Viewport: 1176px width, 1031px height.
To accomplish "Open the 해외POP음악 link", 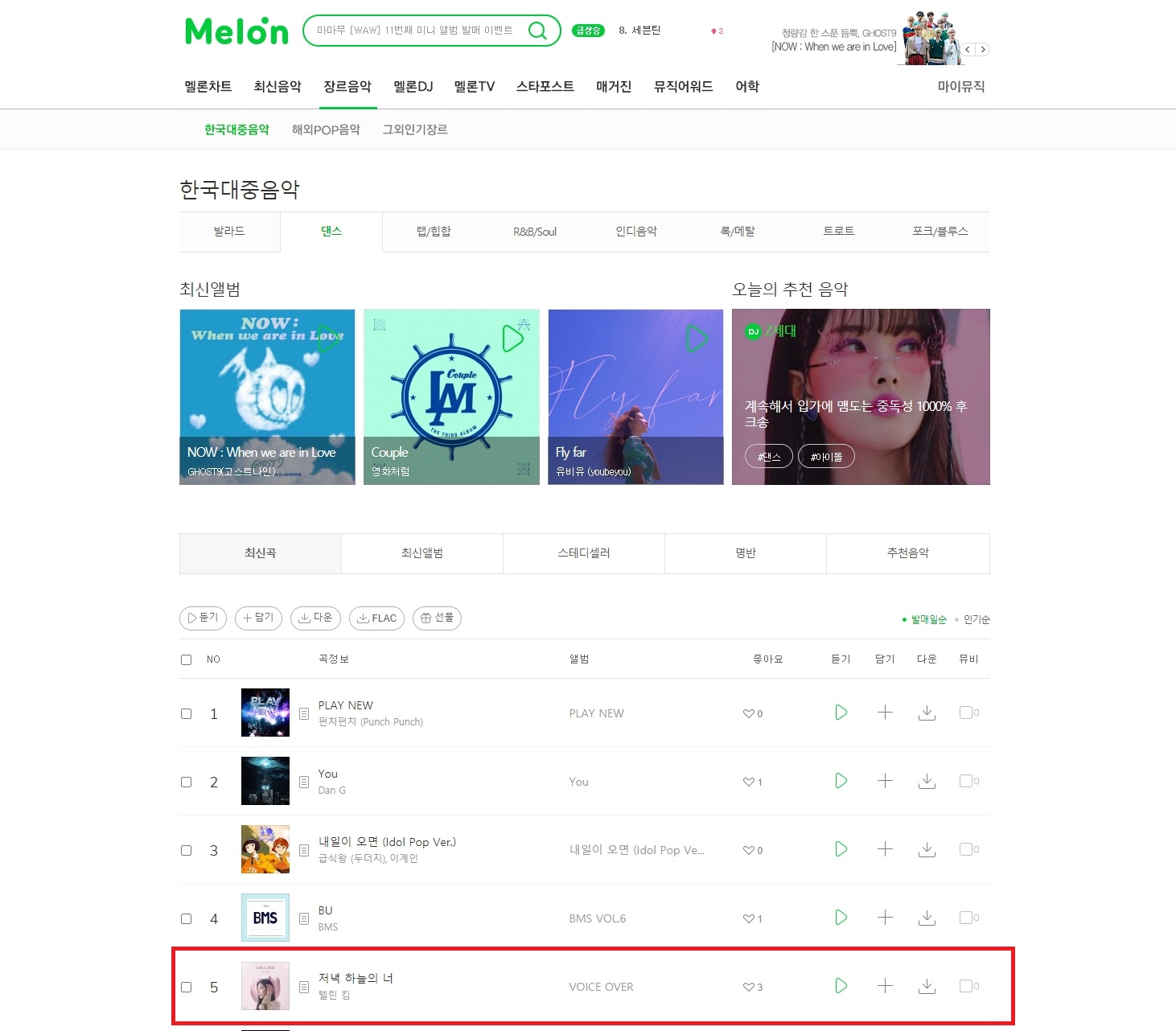I will point(326,129).
